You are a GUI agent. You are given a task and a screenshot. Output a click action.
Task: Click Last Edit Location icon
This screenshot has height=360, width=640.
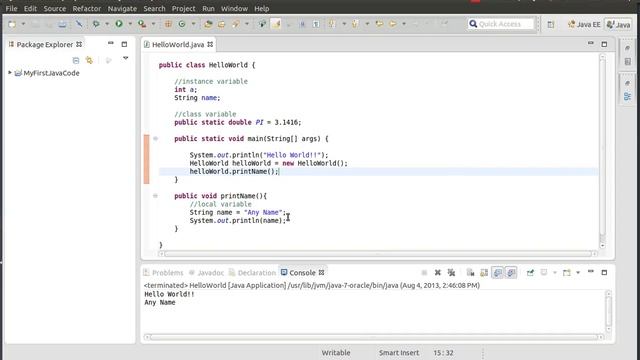(x=379, y=24)
